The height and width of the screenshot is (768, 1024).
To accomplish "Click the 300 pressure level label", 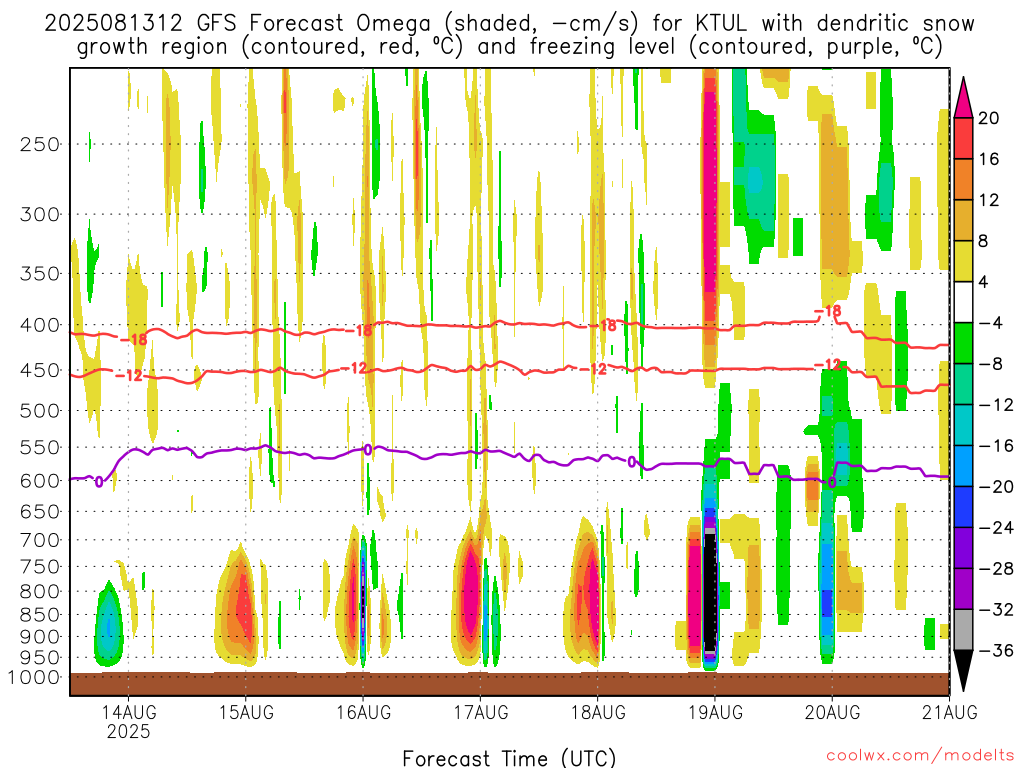I will [x=40, y=214].
